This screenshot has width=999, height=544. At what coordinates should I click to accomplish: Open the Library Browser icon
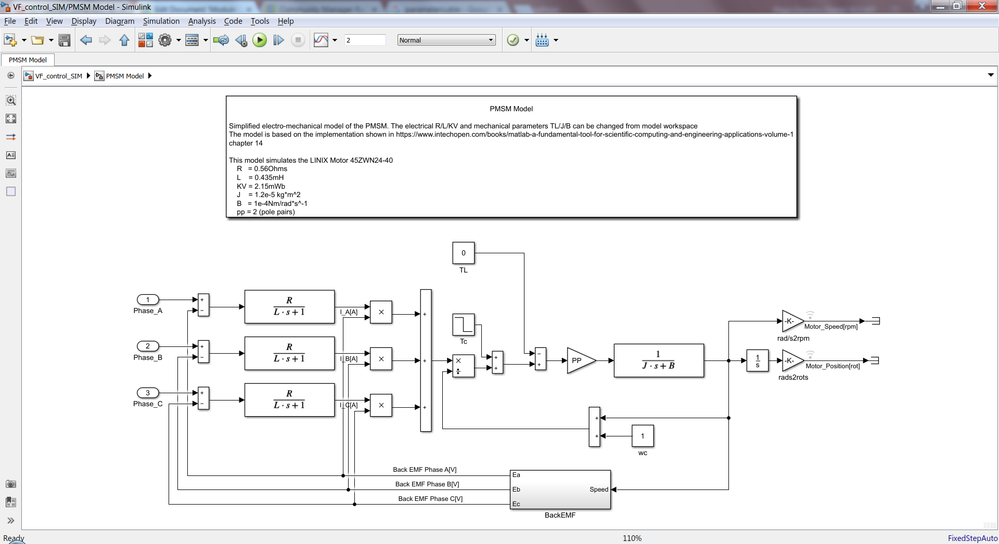click(x=145, y=40)
